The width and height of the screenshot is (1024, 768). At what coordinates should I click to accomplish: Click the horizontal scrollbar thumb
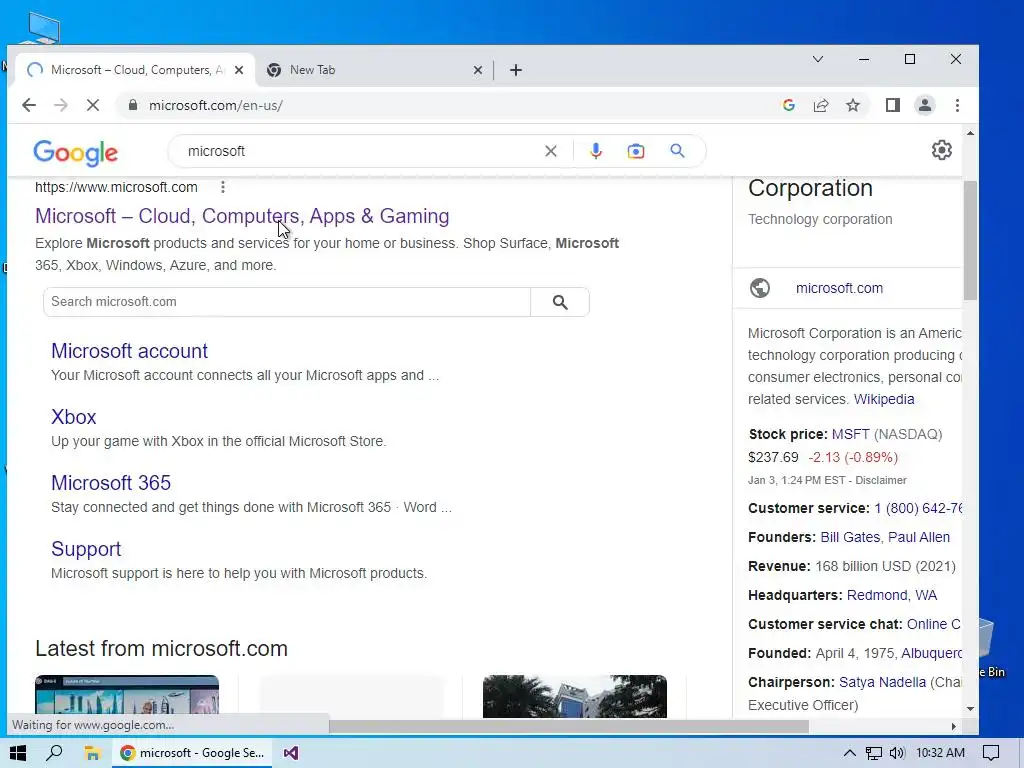568,727
